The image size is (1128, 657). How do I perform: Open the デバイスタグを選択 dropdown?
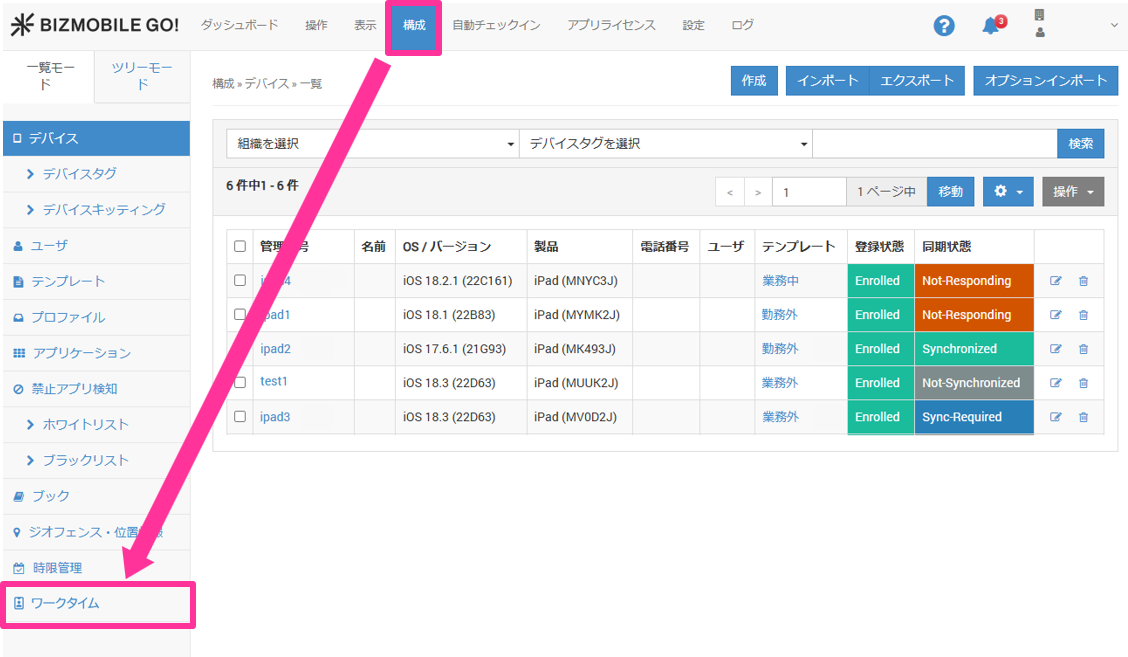(x=665, y=144)
